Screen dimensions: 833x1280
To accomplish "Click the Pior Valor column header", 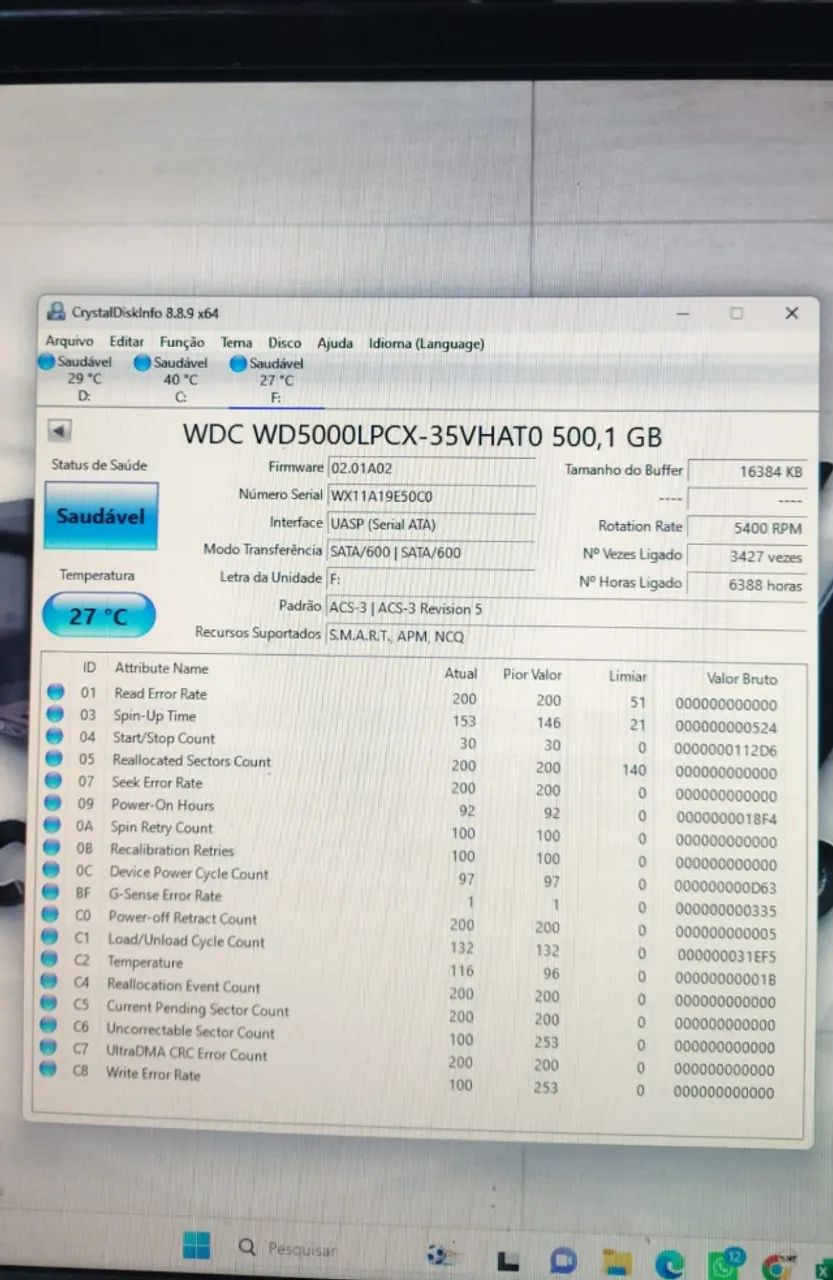I will 532,675.
